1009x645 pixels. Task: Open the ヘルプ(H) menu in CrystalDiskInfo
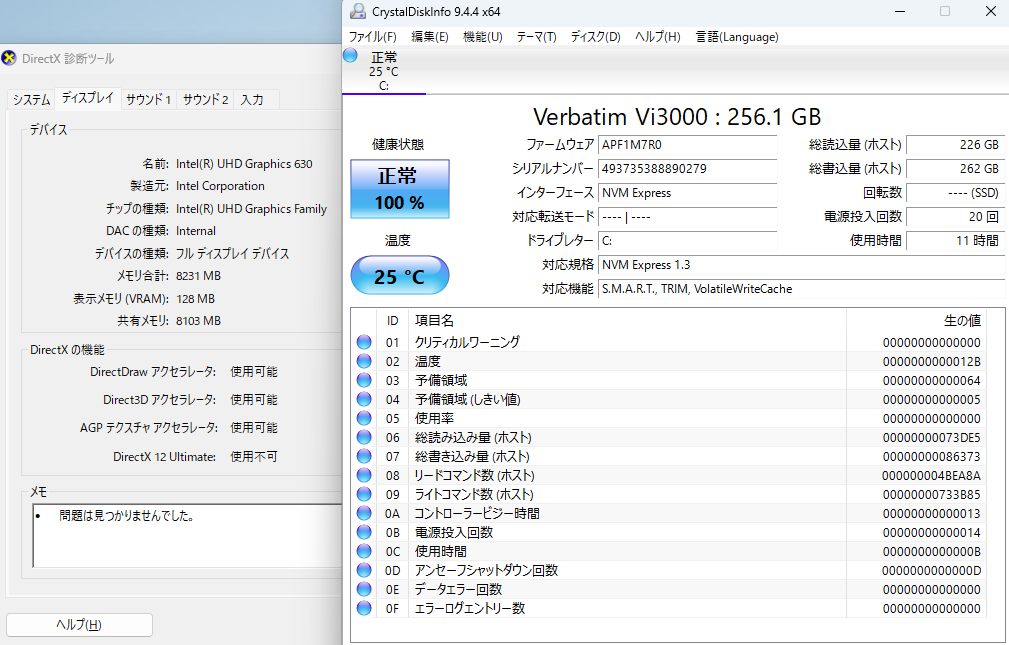[658, 37]
